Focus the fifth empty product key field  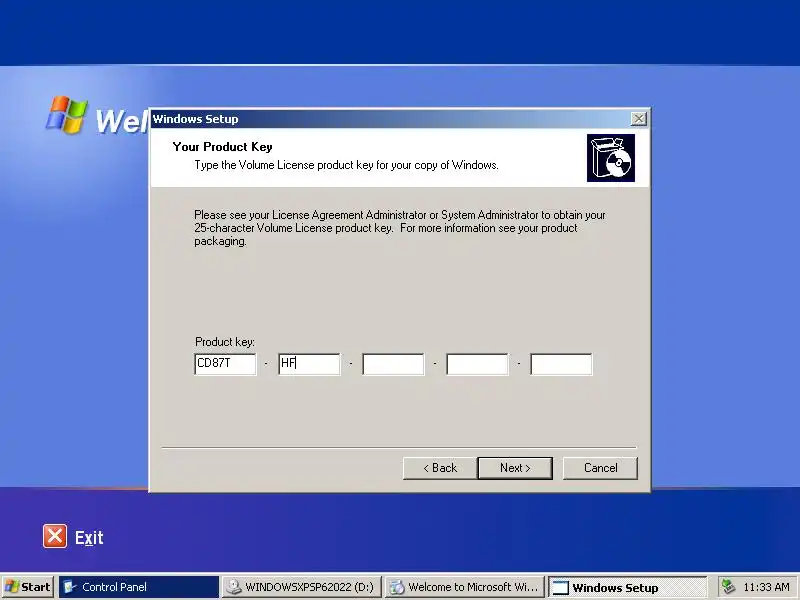coord(561,364)
